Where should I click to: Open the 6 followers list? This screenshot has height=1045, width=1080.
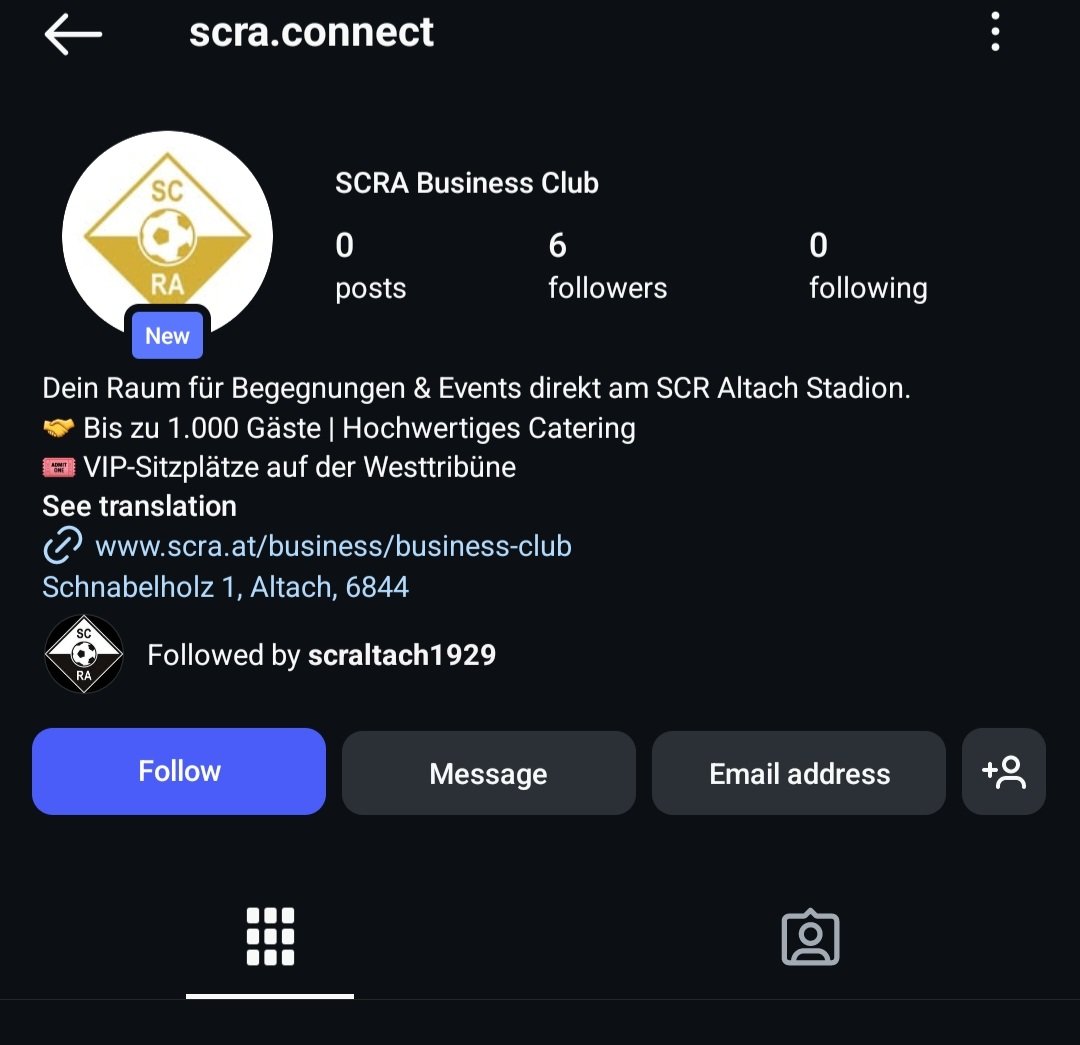(608, 266)
